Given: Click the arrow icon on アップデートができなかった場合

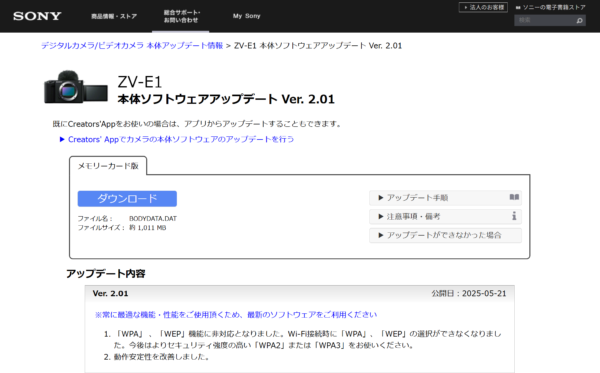Looking at the screenshot, I should tap(380, 235).
